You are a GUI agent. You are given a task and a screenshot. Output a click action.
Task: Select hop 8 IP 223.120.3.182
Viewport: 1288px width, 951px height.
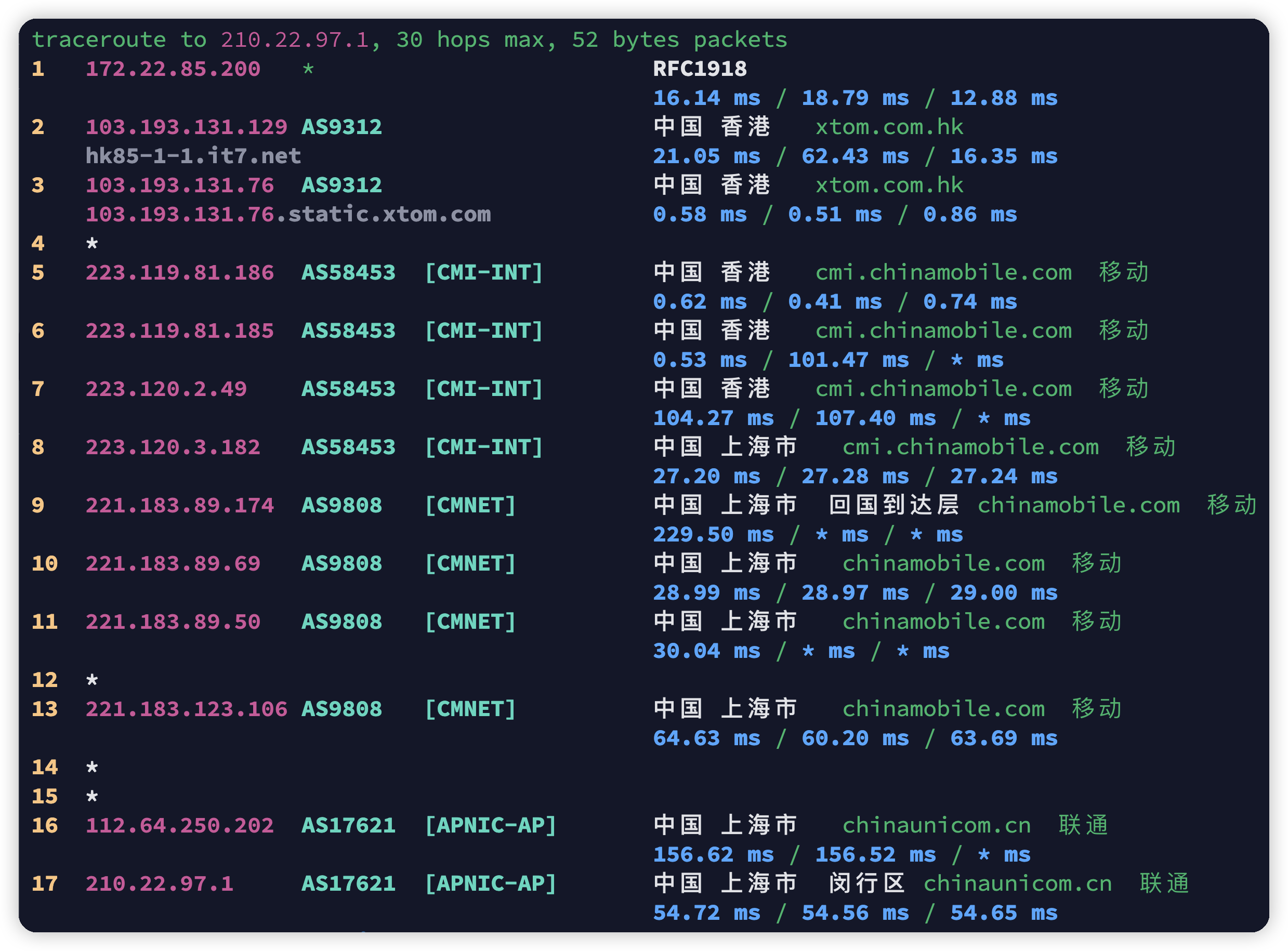(x=173, y=447)
